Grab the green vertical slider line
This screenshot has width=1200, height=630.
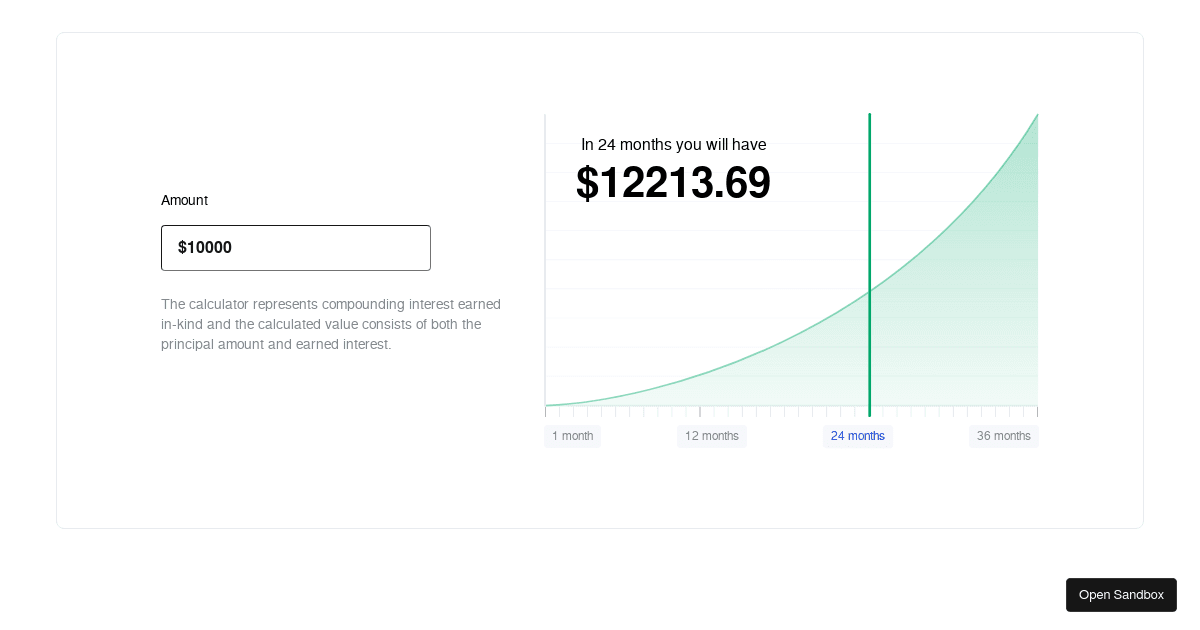[869, 265]
